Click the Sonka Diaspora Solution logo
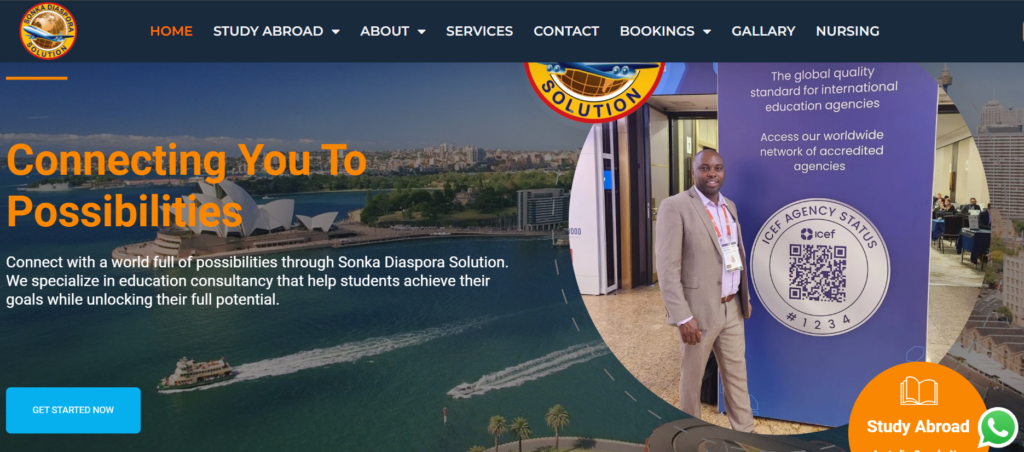Viewport: 1024px width, 452px height. click(48, 31)
